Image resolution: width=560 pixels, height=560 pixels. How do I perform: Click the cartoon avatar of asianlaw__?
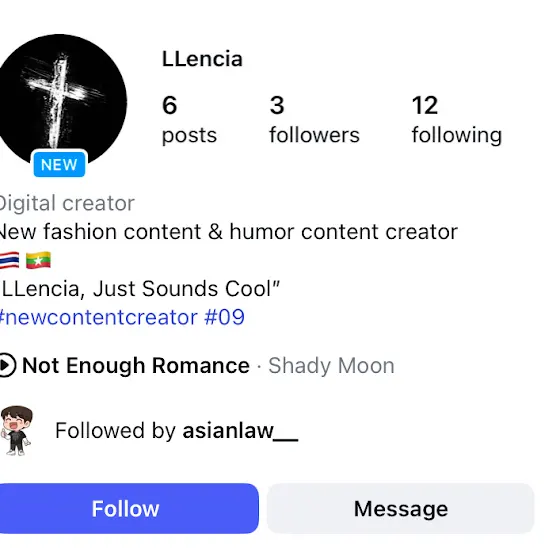[x=16, y=430]
